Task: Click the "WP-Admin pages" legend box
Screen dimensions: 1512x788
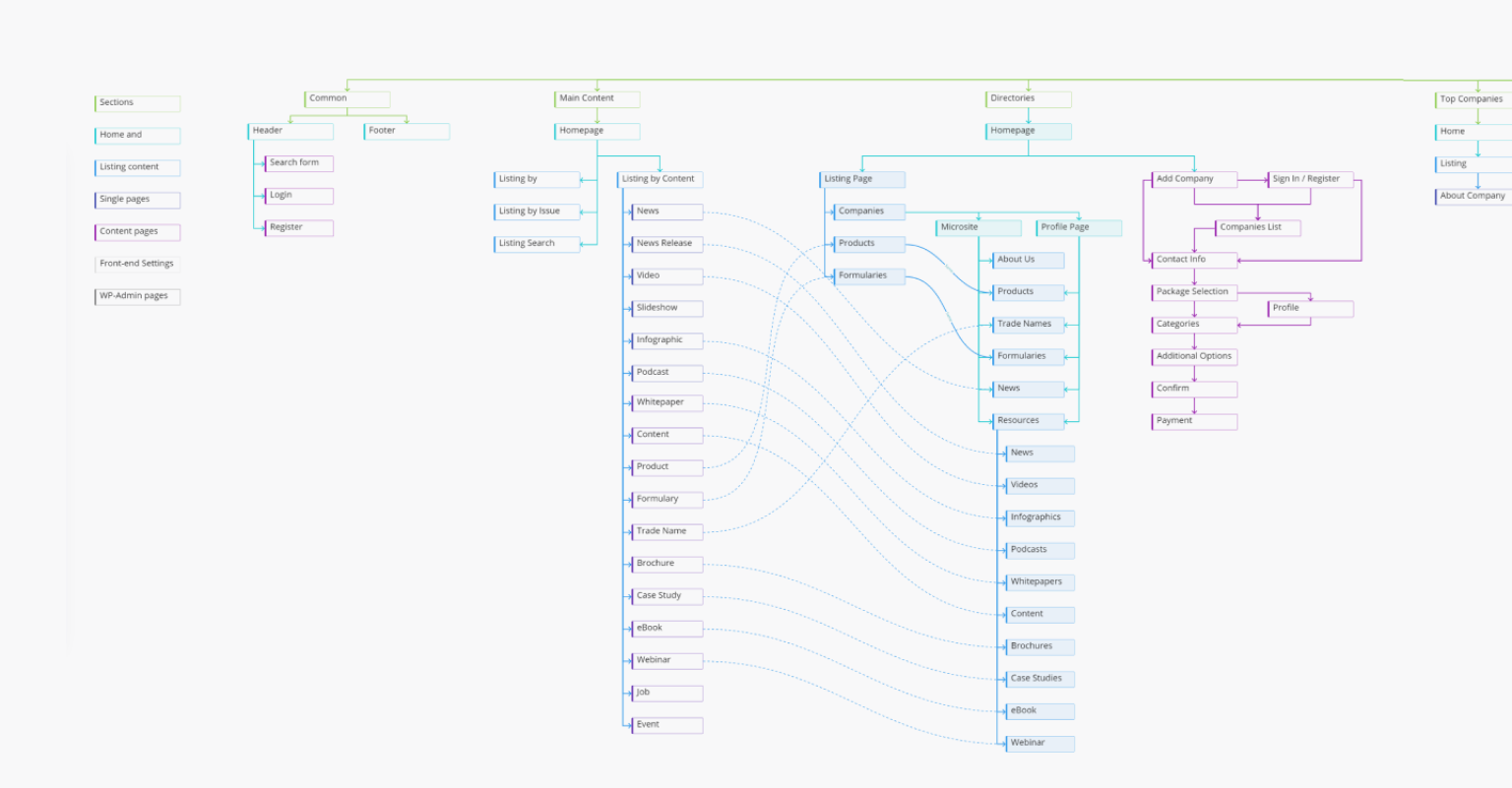Action: [x=138, y=296]
